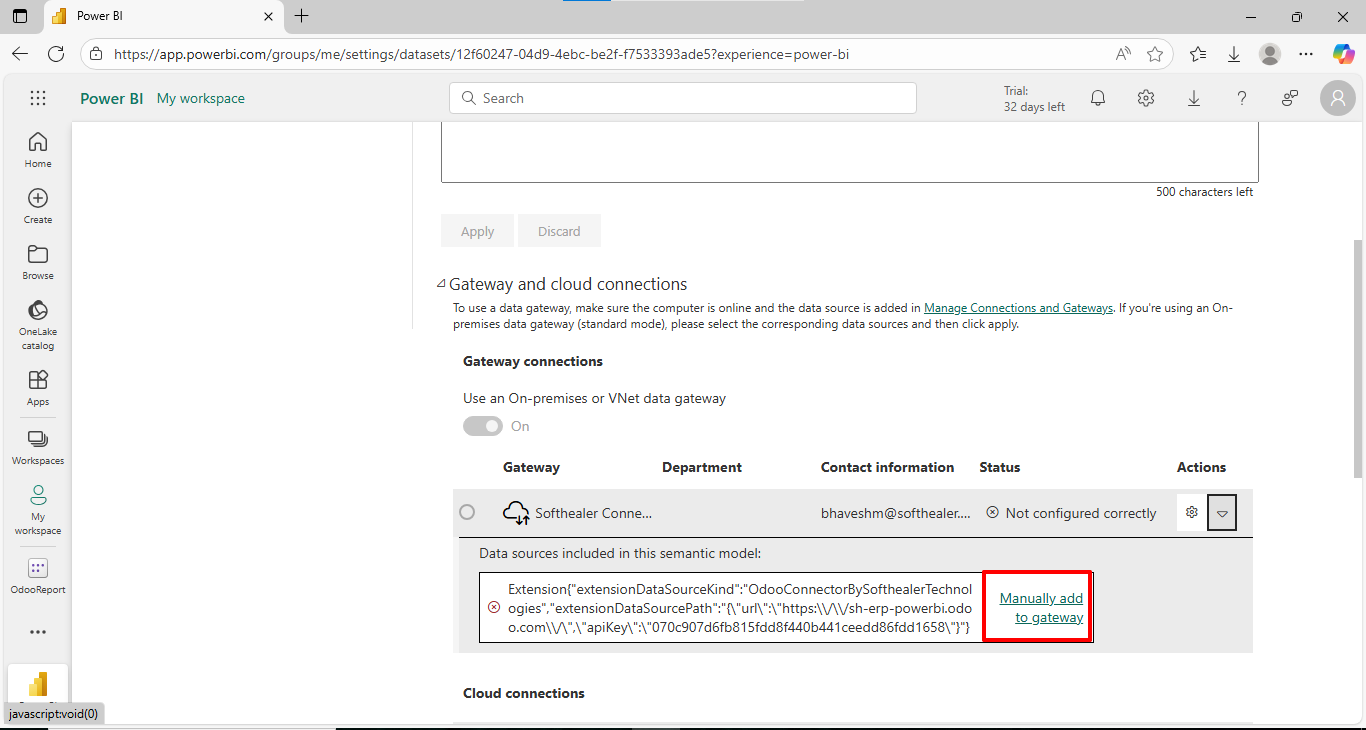1366x730 pixels.
Task: Open the Copilot icon in the browser
Action: coord(1343,54)
